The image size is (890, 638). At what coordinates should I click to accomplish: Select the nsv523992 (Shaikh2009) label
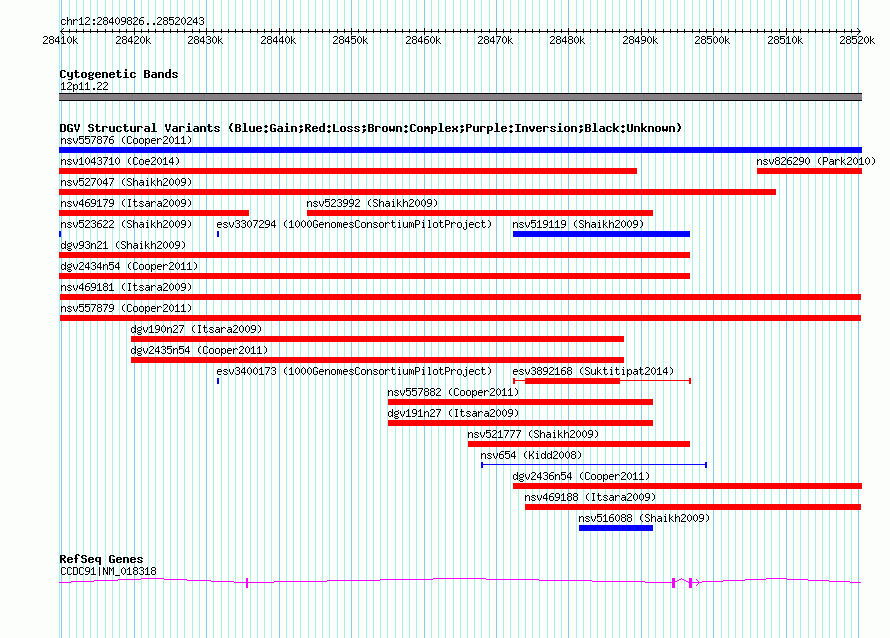point(372,203)
